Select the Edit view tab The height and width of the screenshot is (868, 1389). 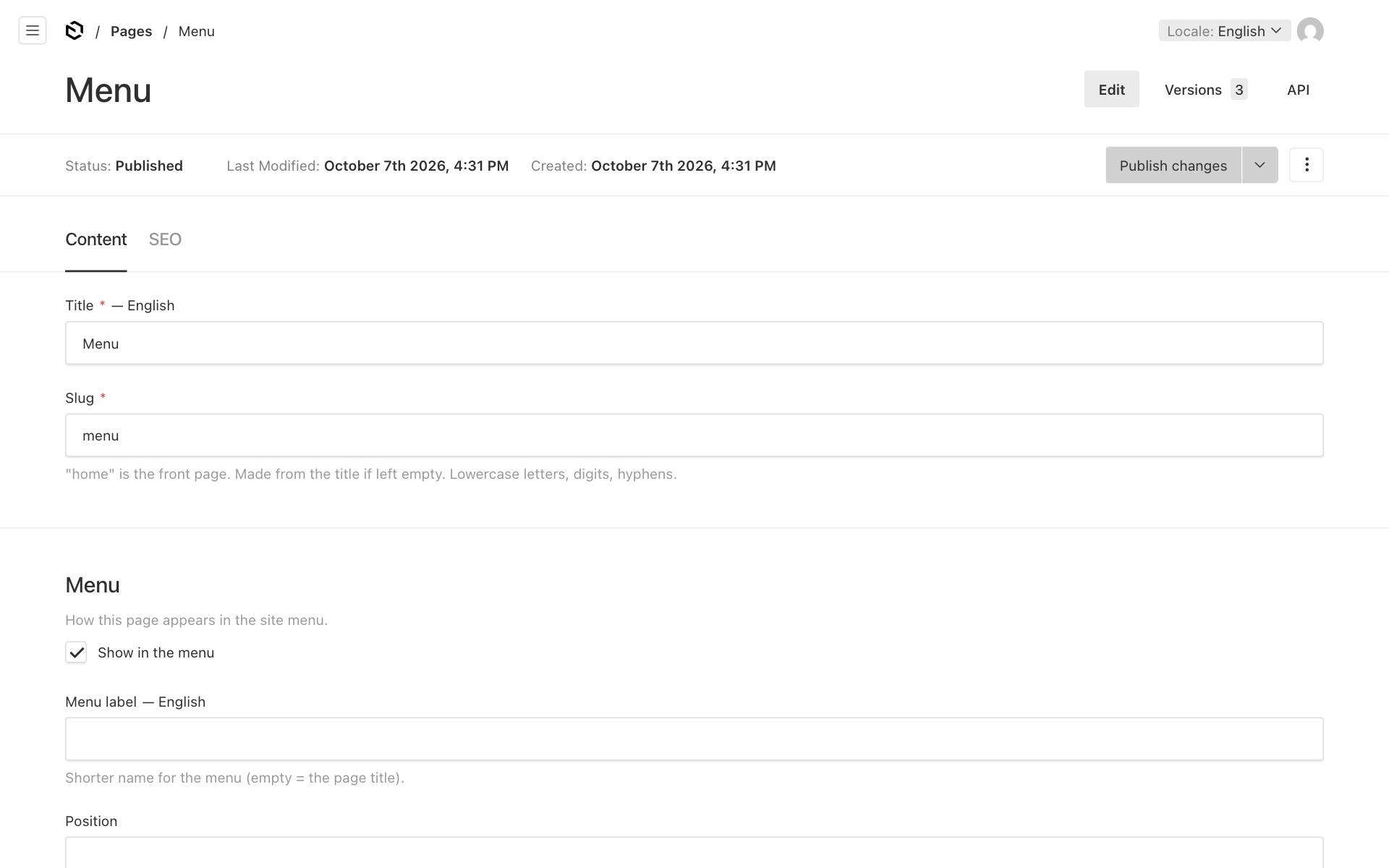[x=1111, y=90]
